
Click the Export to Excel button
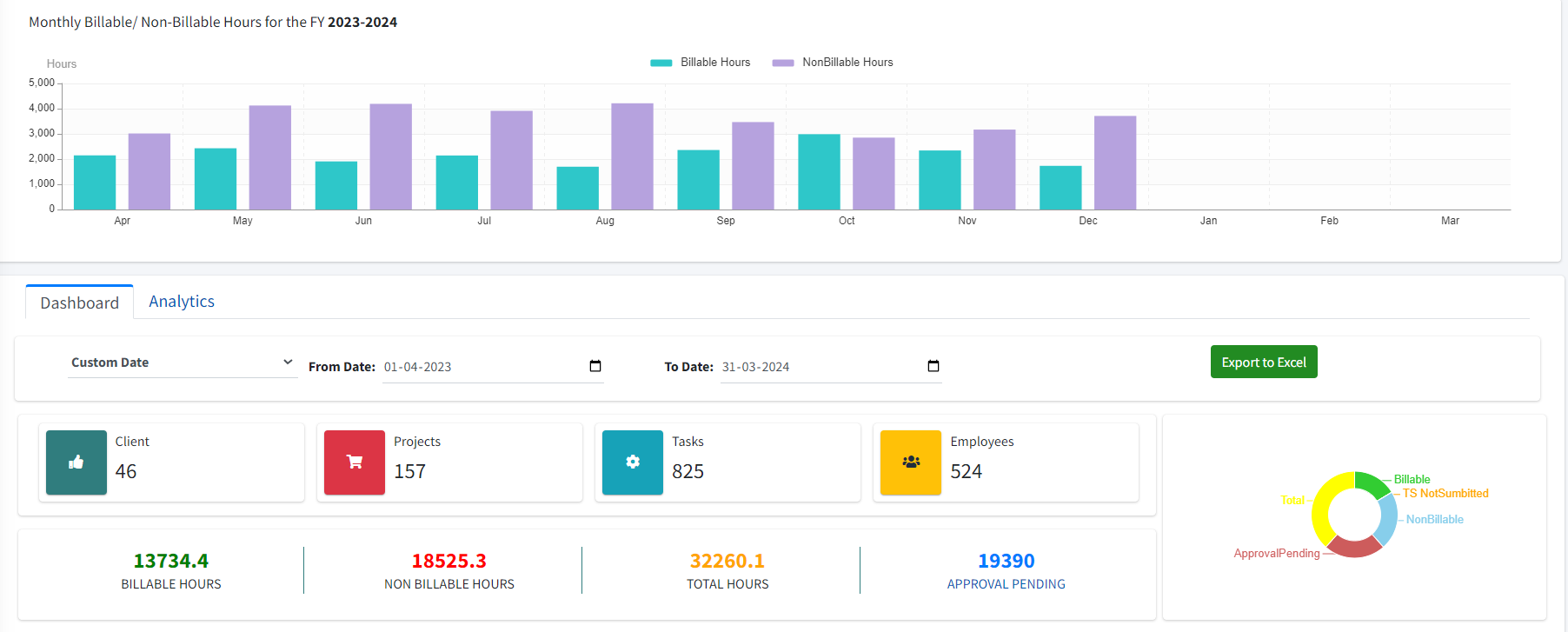[1264, 362]
